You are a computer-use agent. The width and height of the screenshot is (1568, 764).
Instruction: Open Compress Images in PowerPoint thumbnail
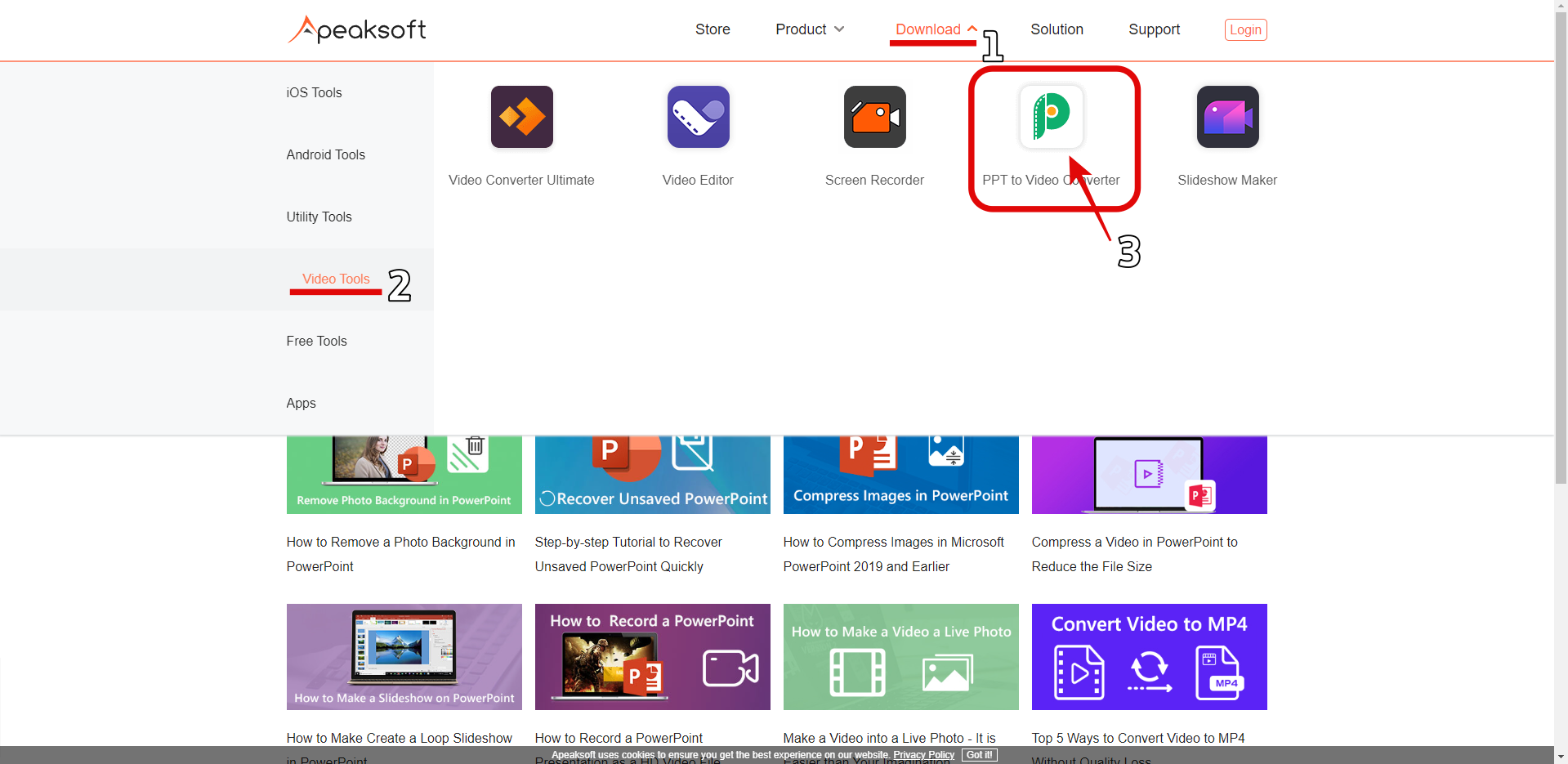[x=901, y=475]
